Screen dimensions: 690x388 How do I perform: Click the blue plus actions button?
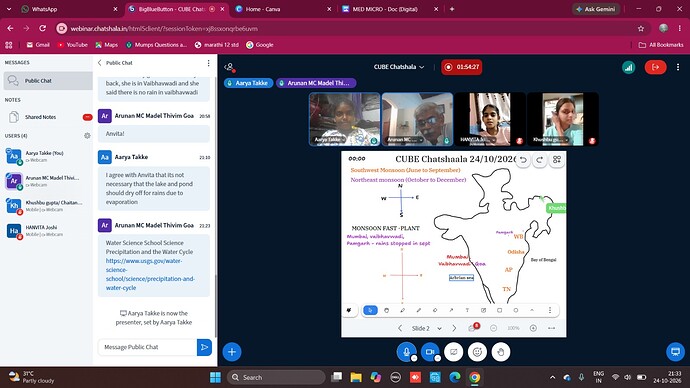click(x=232, y=352)
